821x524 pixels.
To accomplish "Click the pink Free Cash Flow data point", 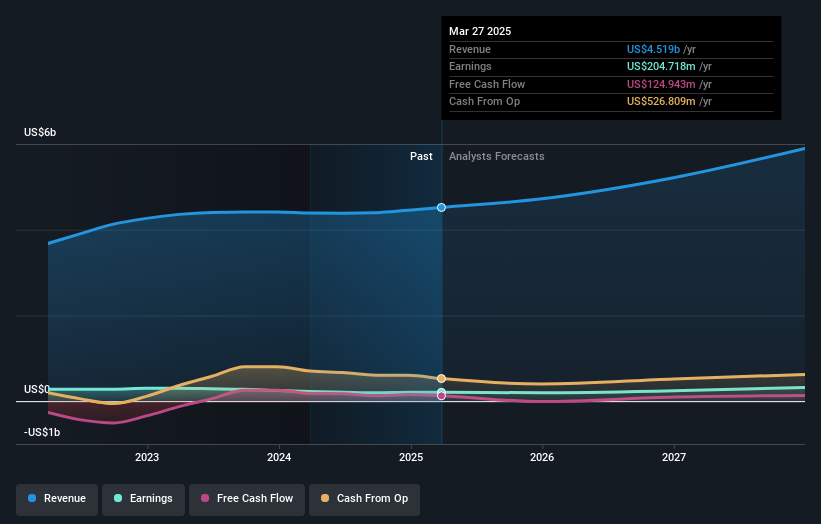I will point(441,396).
